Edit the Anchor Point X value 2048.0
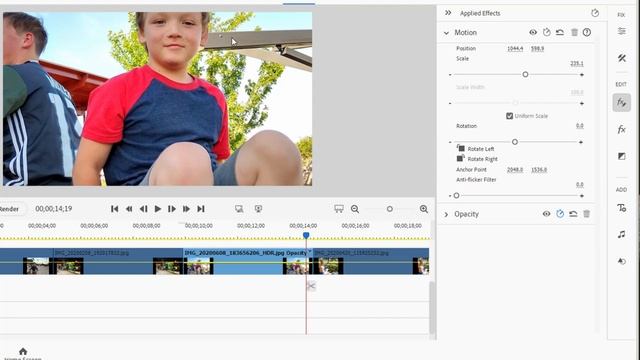The image size is (640, 360). coord(515,170)
